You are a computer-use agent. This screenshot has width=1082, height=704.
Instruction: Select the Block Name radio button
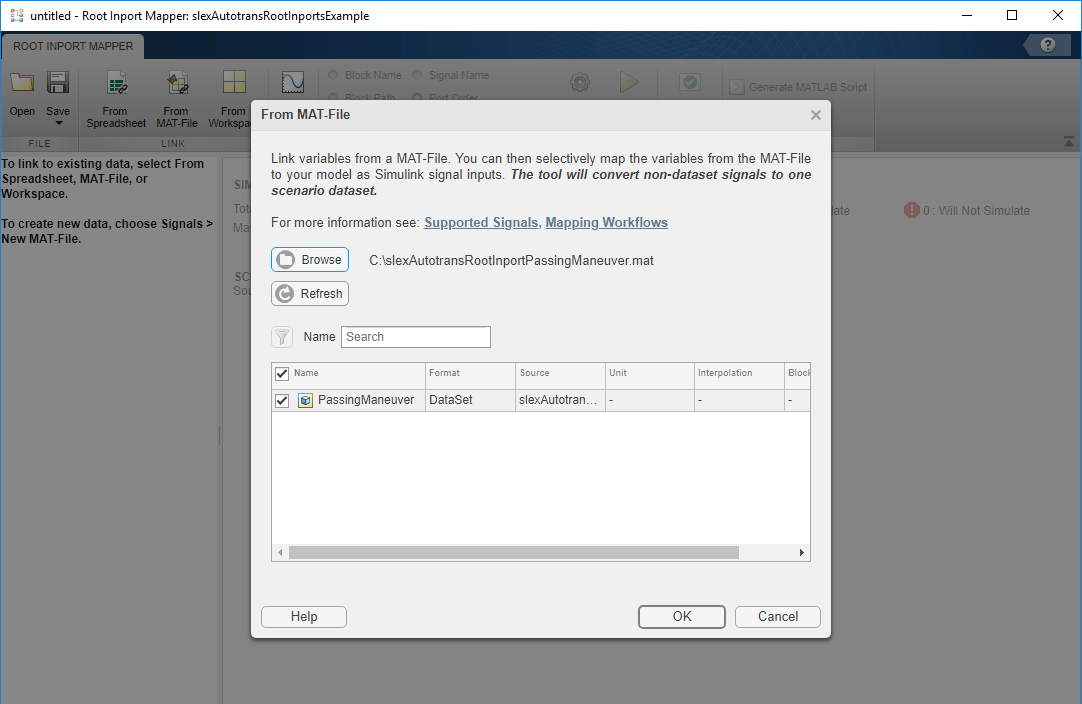pos(333,75)
